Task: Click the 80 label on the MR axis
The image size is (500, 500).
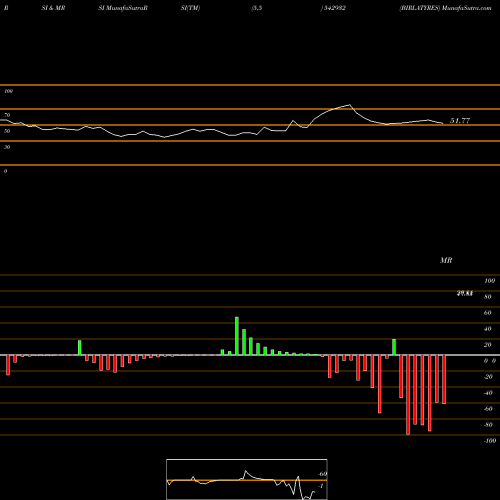Action: [488, 297]
